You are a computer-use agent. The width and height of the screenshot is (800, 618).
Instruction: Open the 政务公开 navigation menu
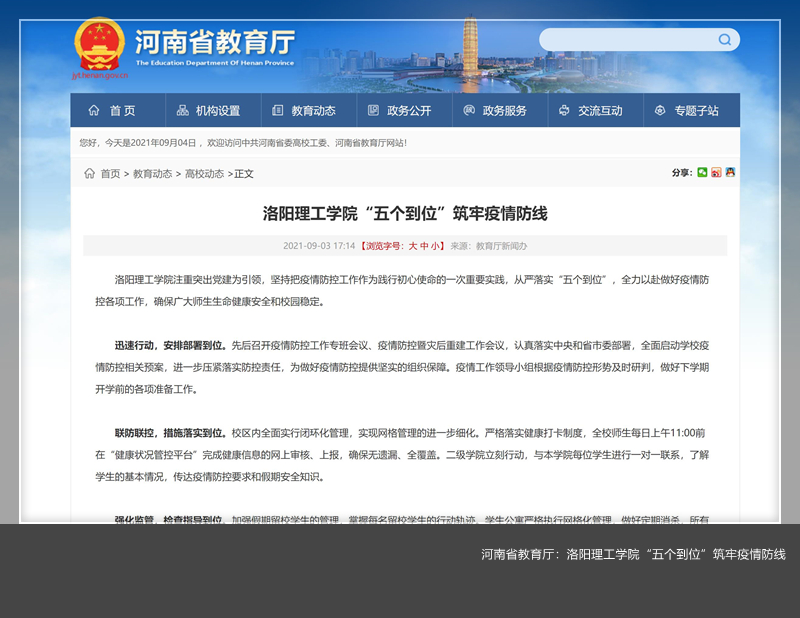(x=399, y=110)
